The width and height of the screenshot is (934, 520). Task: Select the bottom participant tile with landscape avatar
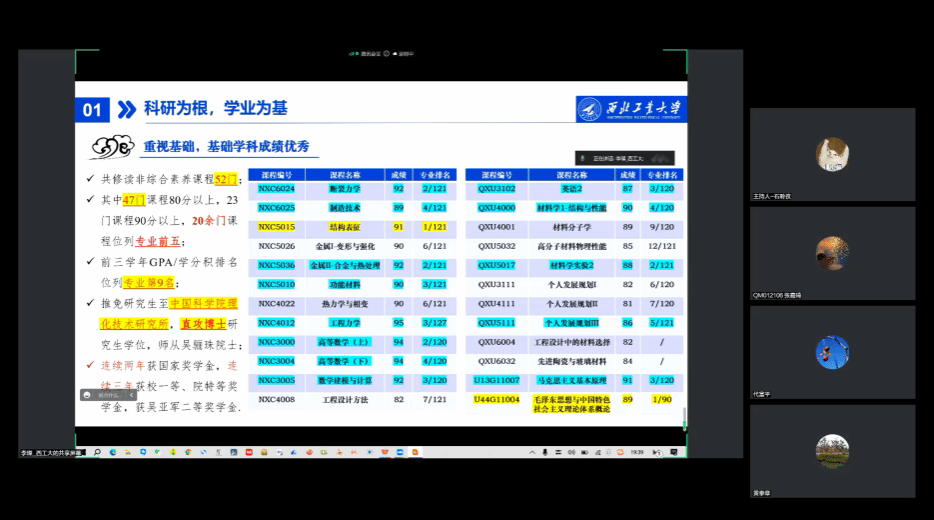click(832, 450)
